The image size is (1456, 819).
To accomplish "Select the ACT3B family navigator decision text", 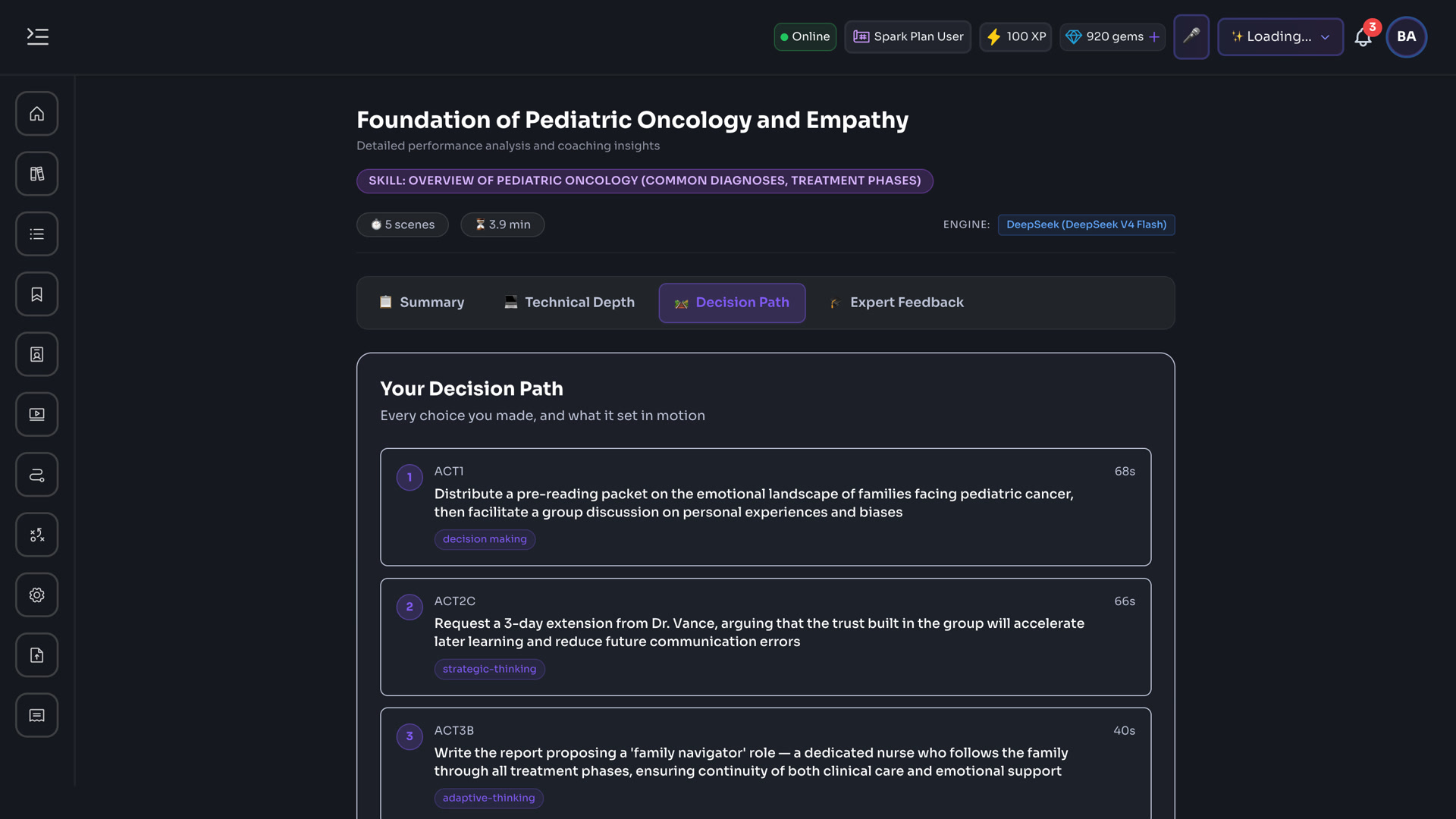I will coord(751,762).
